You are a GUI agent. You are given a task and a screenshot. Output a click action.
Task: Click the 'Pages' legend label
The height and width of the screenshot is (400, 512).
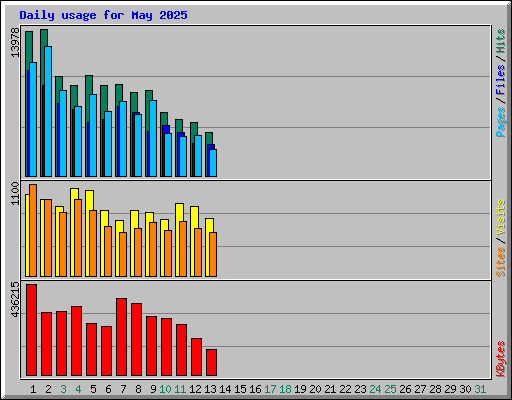[500, 122]
